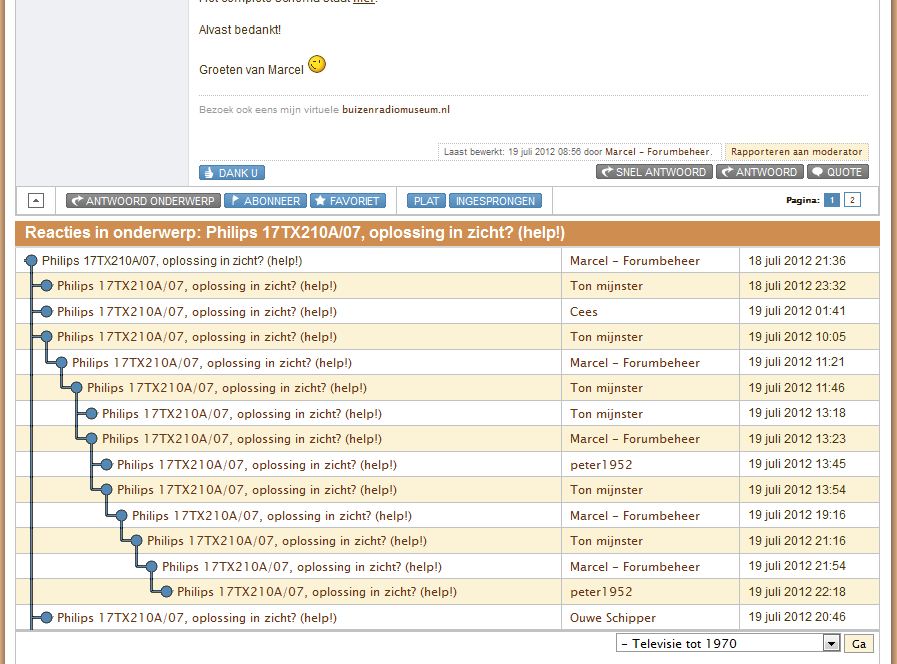Click date '19 juli 2012 20:46'
This screenshot has height=664, width=897.
coord(797,617)
